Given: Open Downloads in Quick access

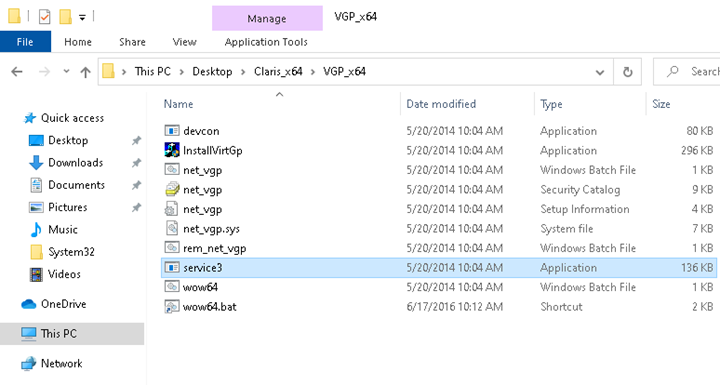Looking at the screenshot, I should tap(75, 163).
